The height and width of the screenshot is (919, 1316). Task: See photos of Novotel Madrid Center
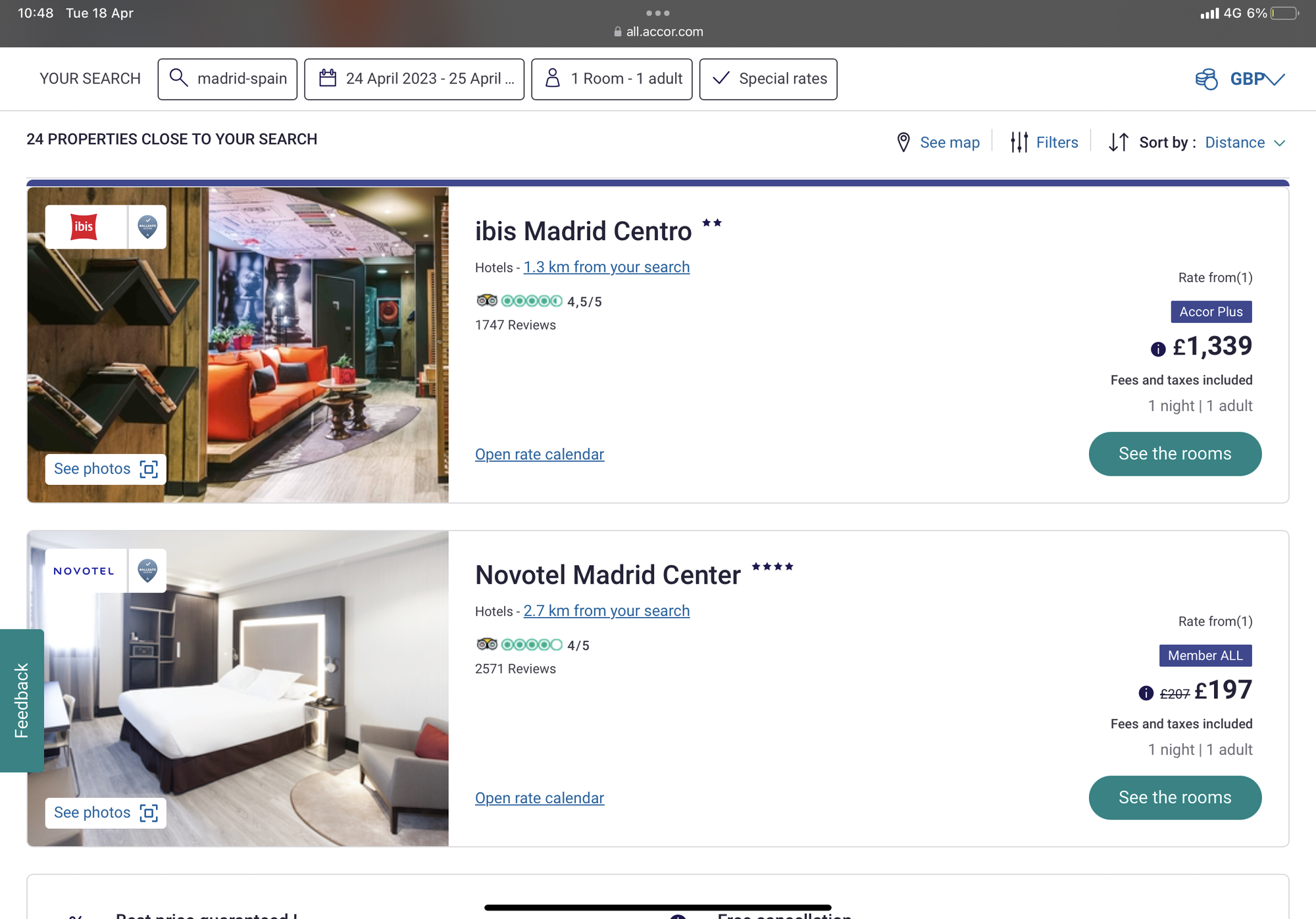tap(105, 813)
